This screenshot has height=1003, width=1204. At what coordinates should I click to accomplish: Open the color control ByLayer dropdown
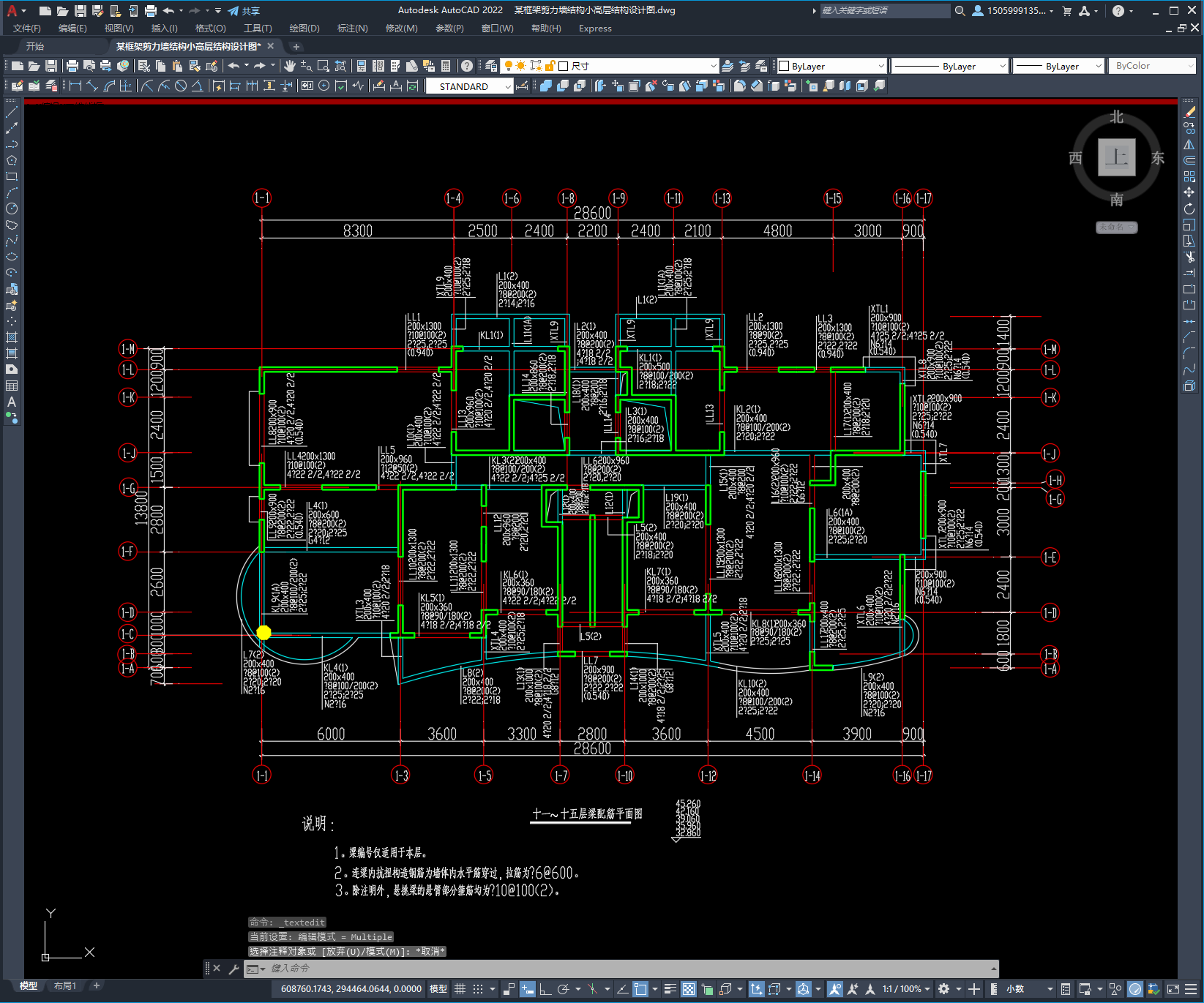pyautogui.click(x=831, y=66)
